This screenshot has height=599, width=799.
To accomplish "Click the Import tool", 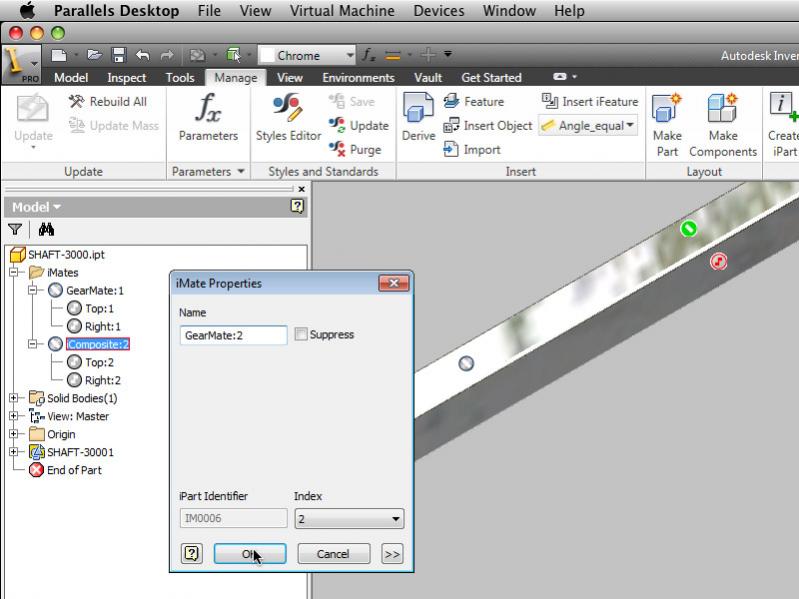I will click(x=472, y=149).
